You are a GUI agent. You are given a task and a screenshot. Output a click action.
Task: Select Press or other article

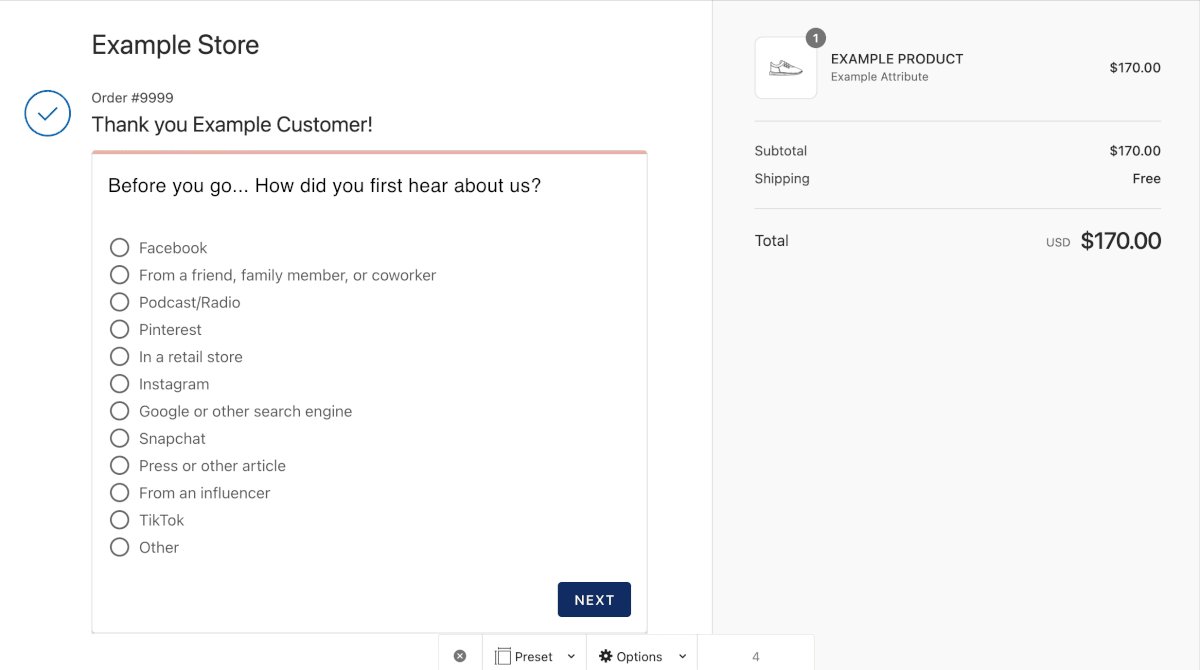click(x=120, y=465)
